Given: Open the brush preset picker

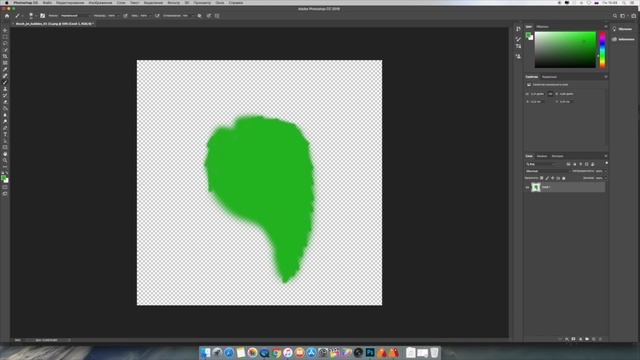Looking at the screenshot, I should click(x=31, y=16).
